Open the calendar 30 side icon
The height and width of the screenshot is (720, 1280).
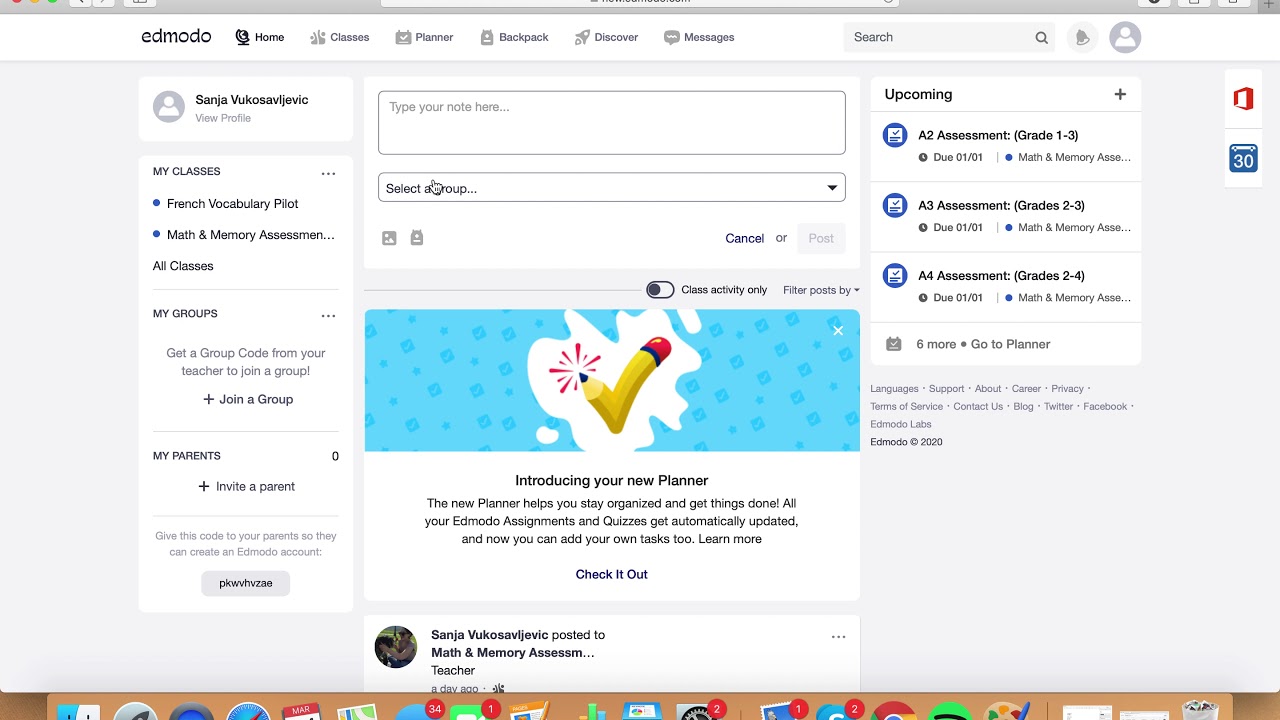click(1243, 158)
